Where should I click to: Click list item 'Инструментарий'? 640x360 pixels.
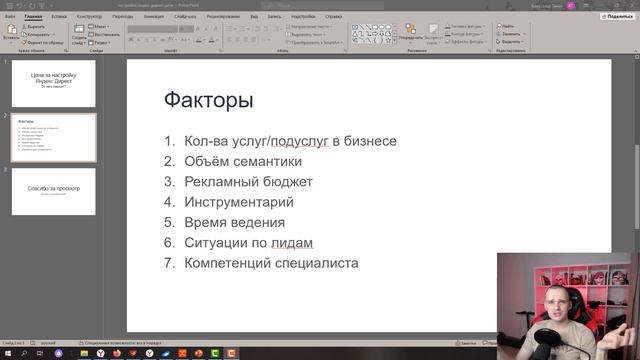click(239, 202)
